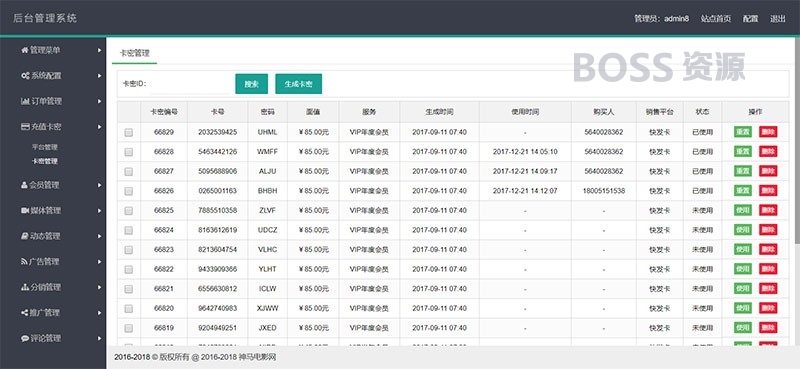Image resolution: width=800 pixels, height=369 pixels.
Task: Tick the checkbox for card 66825
Action: (129, 211)
